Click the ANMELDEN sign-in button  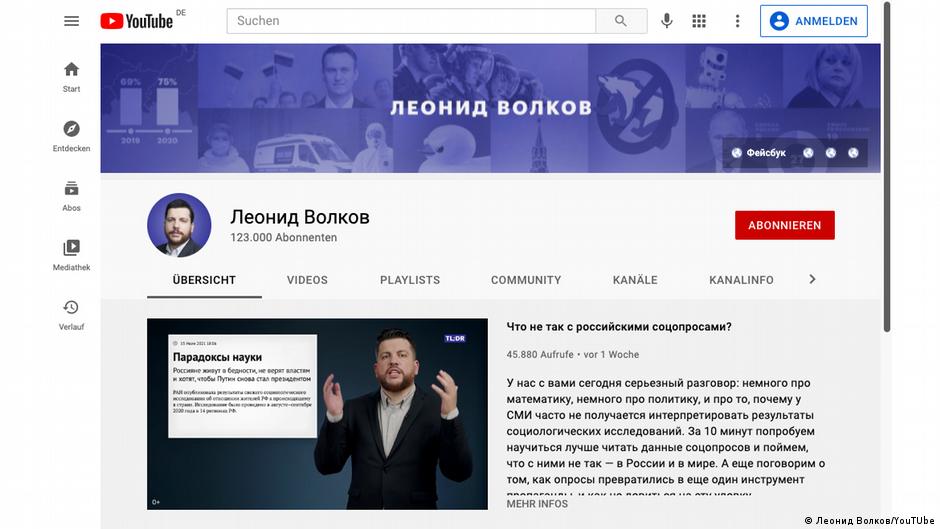coord(814,21)
